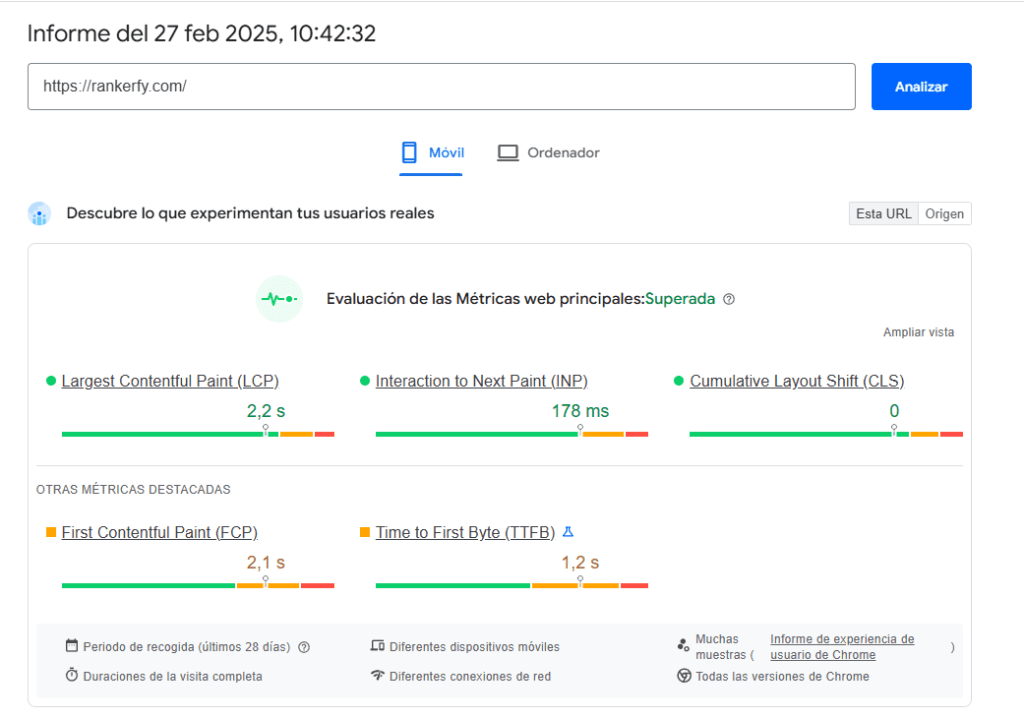The width and height of the screenshot is (1024, 718).
Task: Select the Esta URL toggle option
Action: (x=883, y=214)
